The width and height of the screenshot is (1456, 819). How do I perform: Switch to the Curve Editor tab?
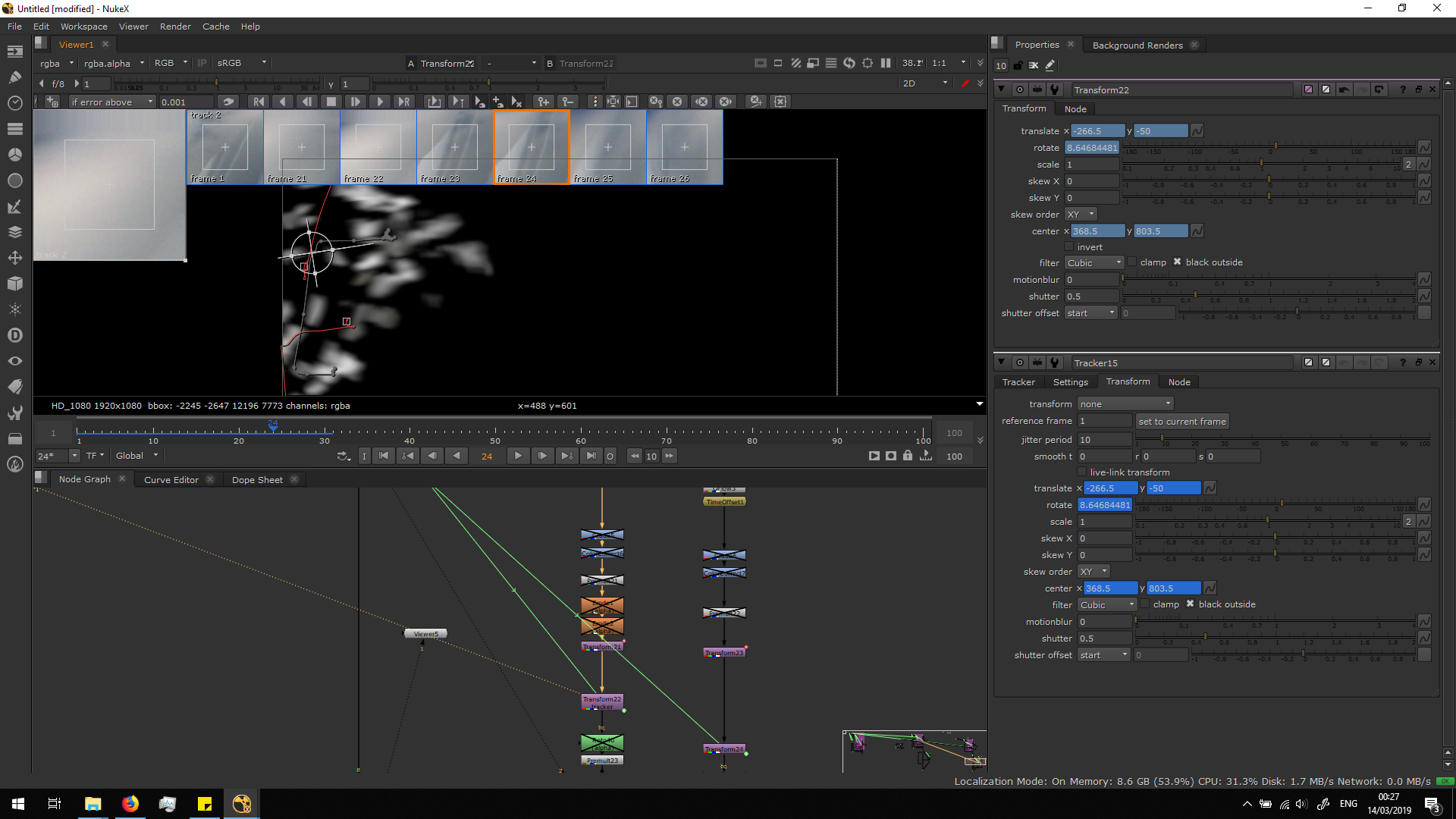pyautogui.click(x=171, y=480)
